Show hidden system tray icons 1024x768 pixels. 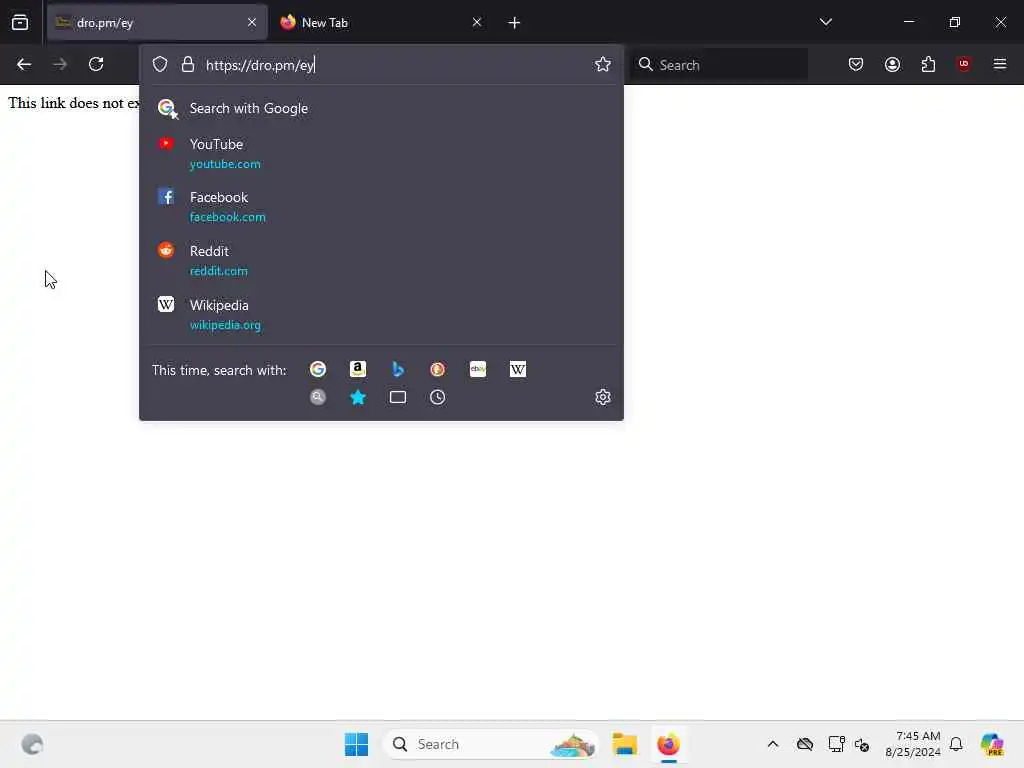(773, 744)
